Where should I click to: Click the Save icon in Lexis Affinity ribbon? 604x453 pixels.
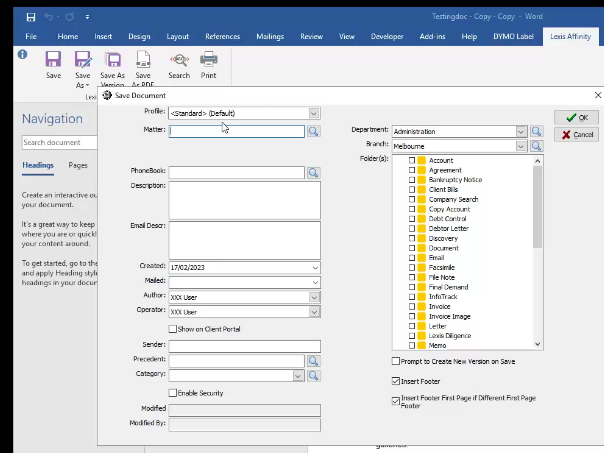pyautogui.click(x=53, y=61)
